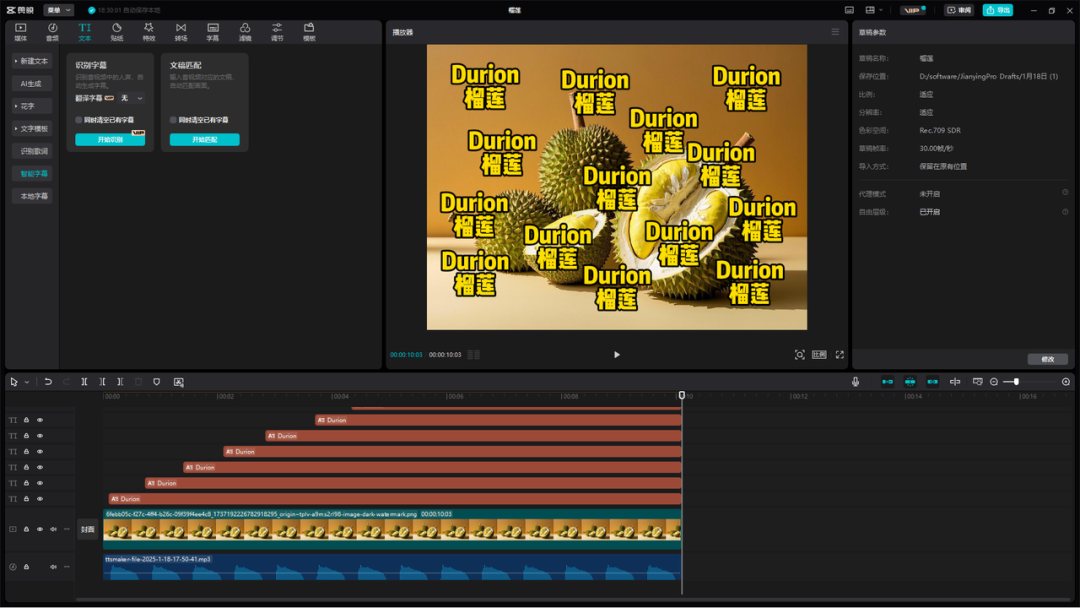Hide the main video track with eye icon
This screenshot has width=1080, height=608.
coord(40,529)
